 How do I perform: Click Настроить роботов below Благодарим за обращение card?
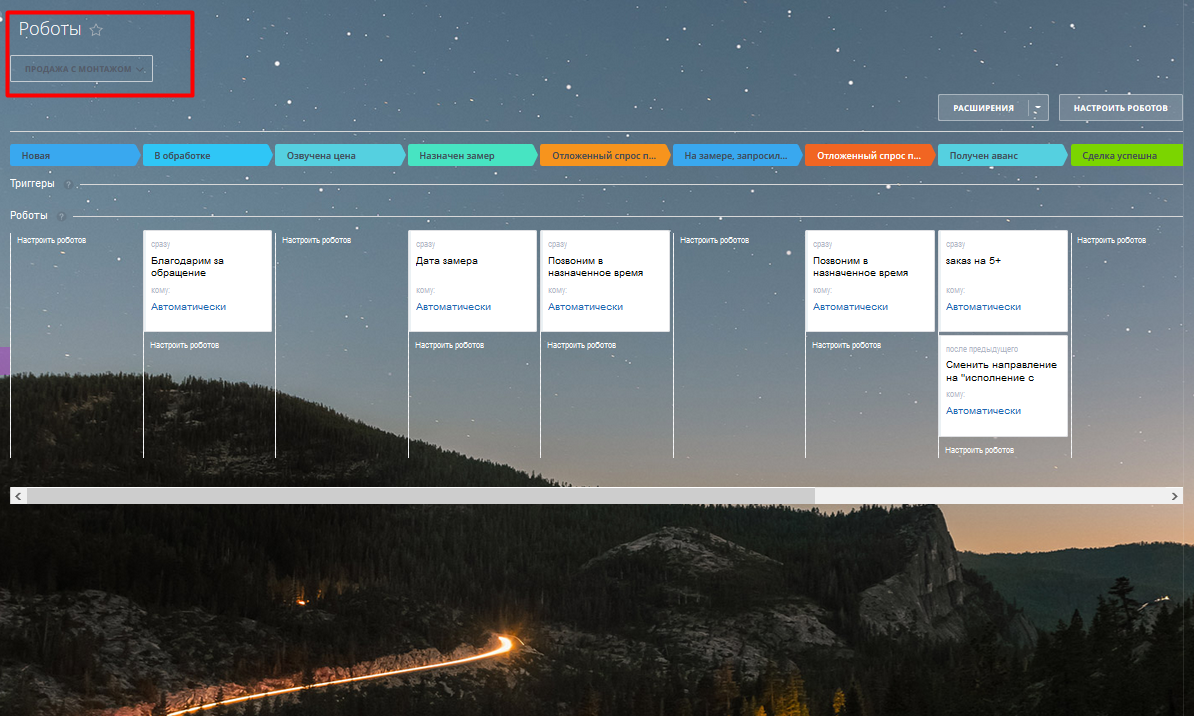(x=184, y=345)
